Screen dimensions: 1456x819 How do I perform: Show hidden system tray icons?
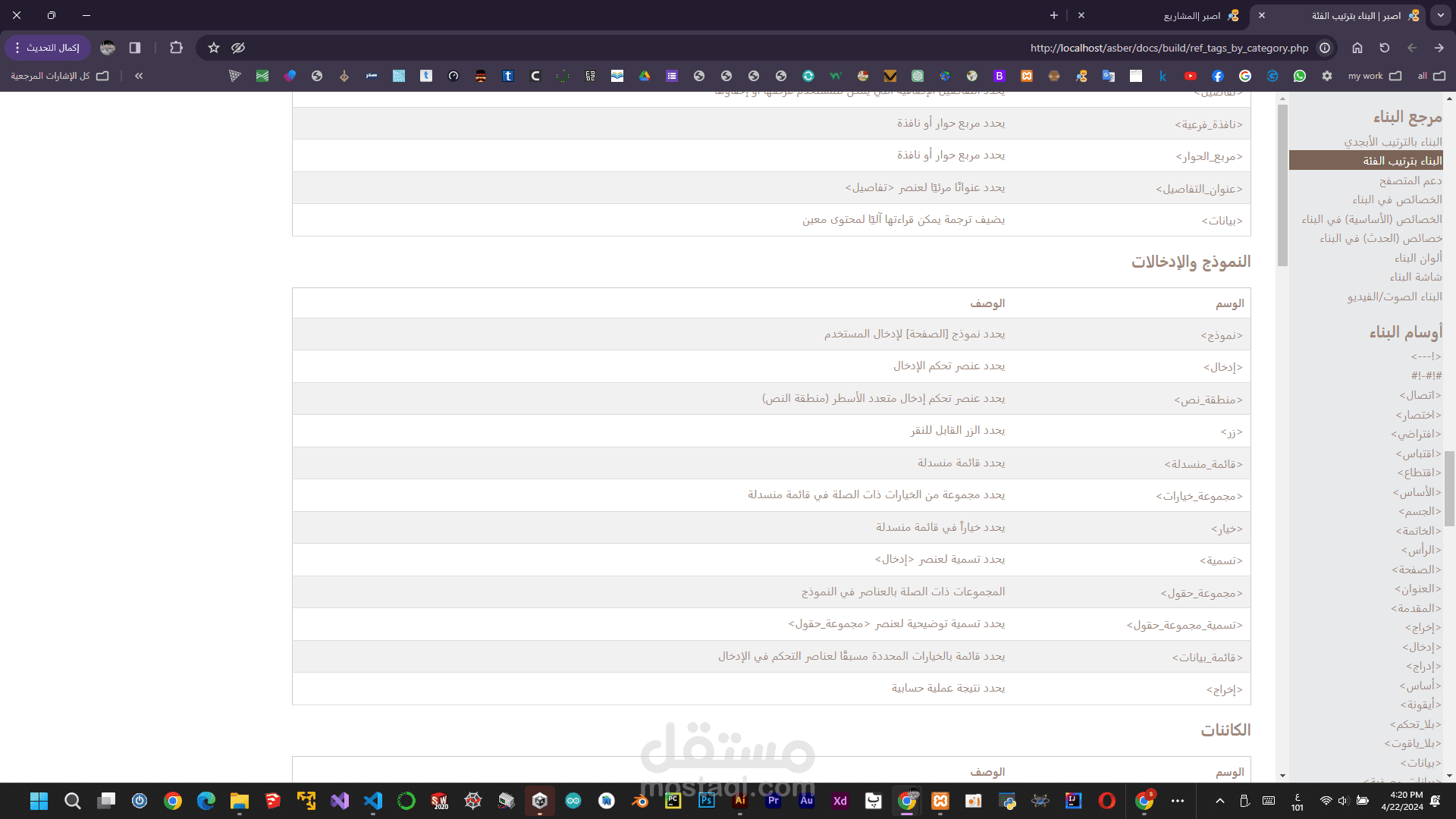[1219, 801]
